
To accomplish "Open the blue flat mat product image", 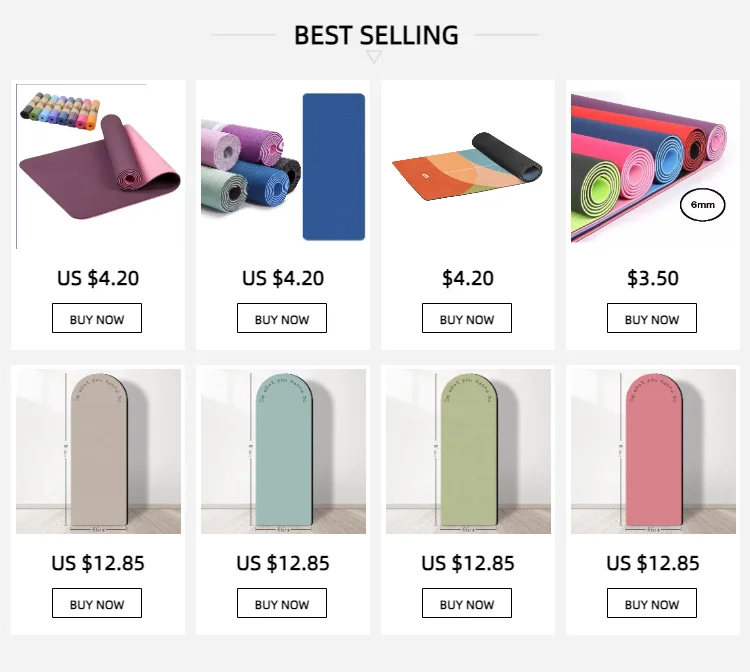I will [x=283, y=165].
